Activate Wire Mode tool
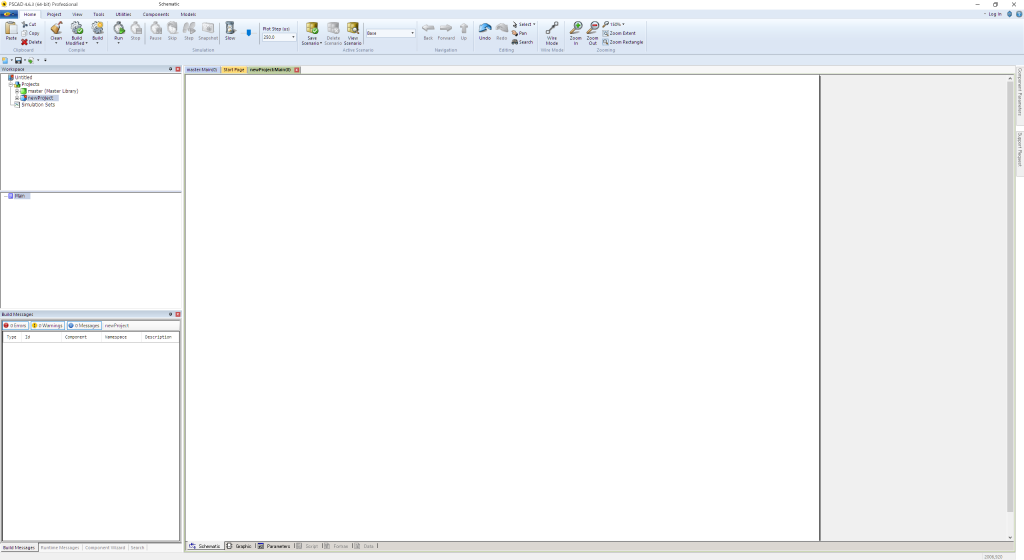 tap(552, 30)
